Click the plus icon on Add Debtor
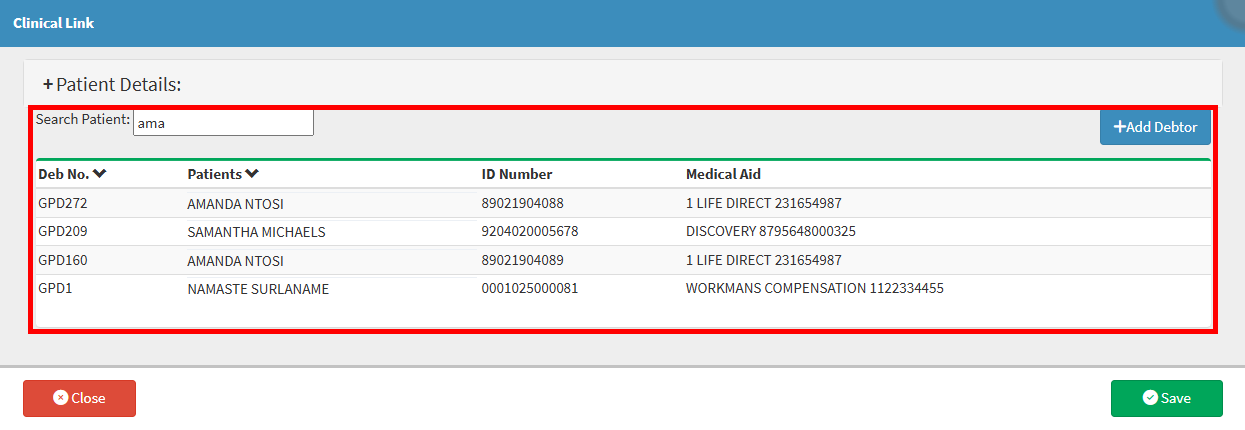 pyautogui.click(x=1119, y=127)
